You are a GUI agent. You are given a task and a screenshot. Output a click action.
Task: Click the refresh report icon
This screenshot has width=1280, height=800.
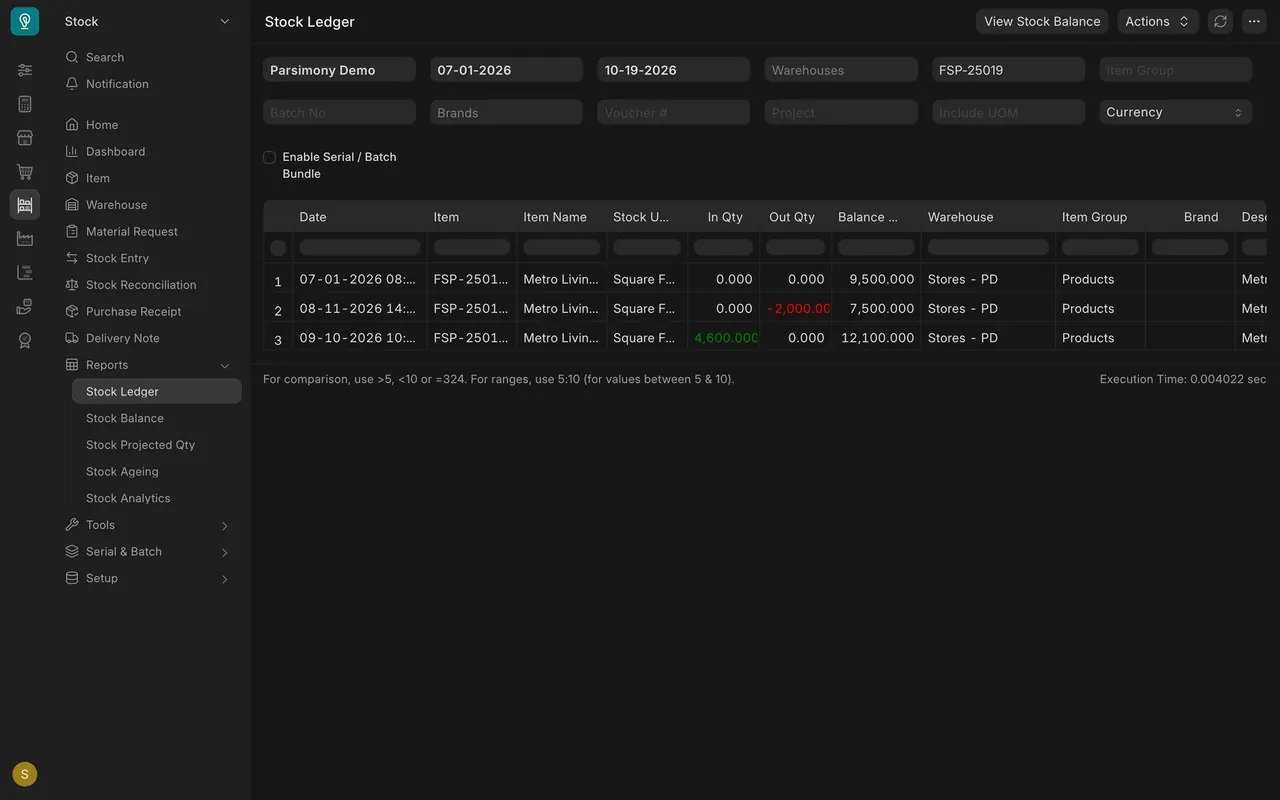1220,21
